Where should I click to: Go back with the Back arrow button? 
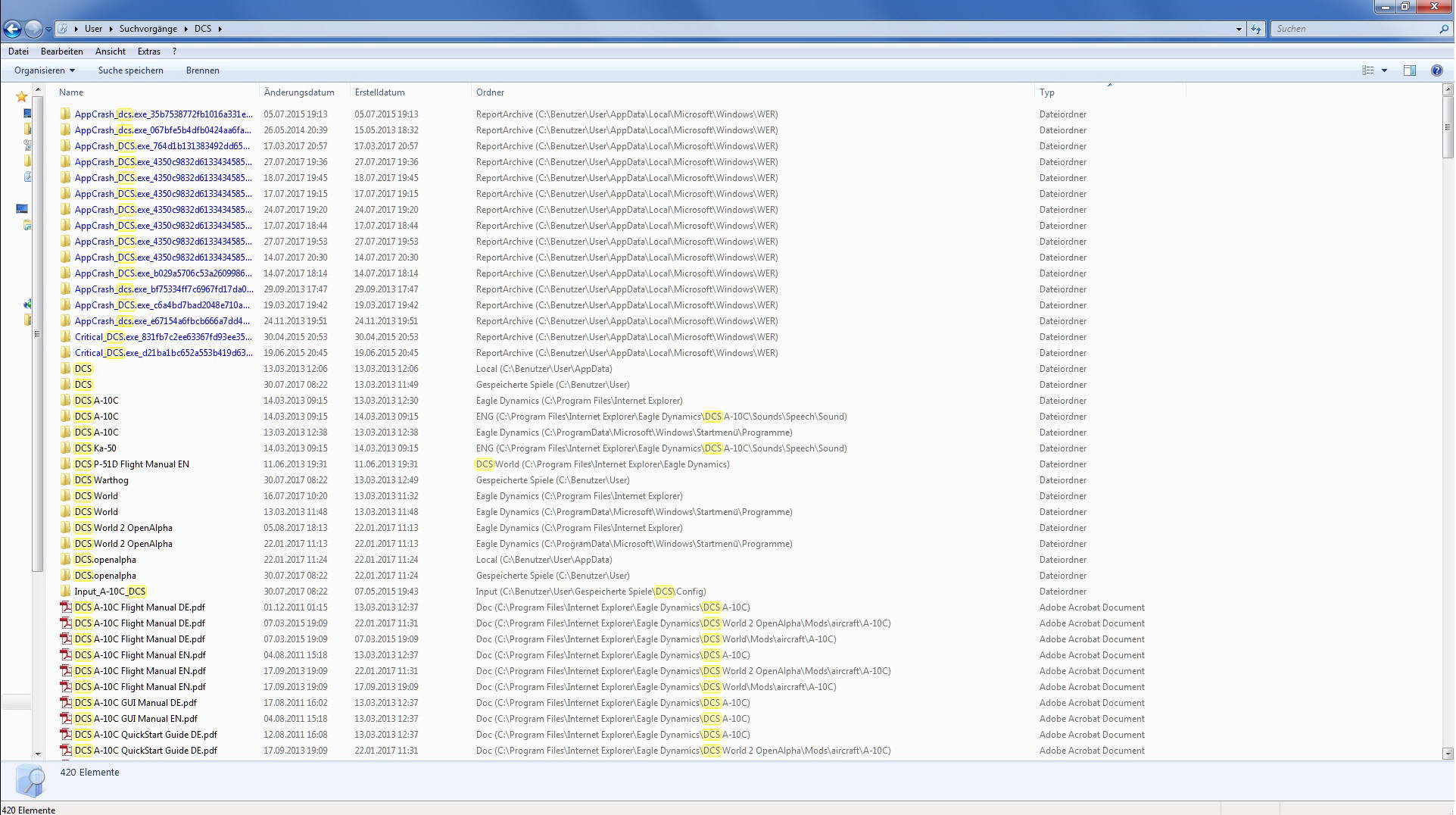pyautogui.click(x=12, y=29)
